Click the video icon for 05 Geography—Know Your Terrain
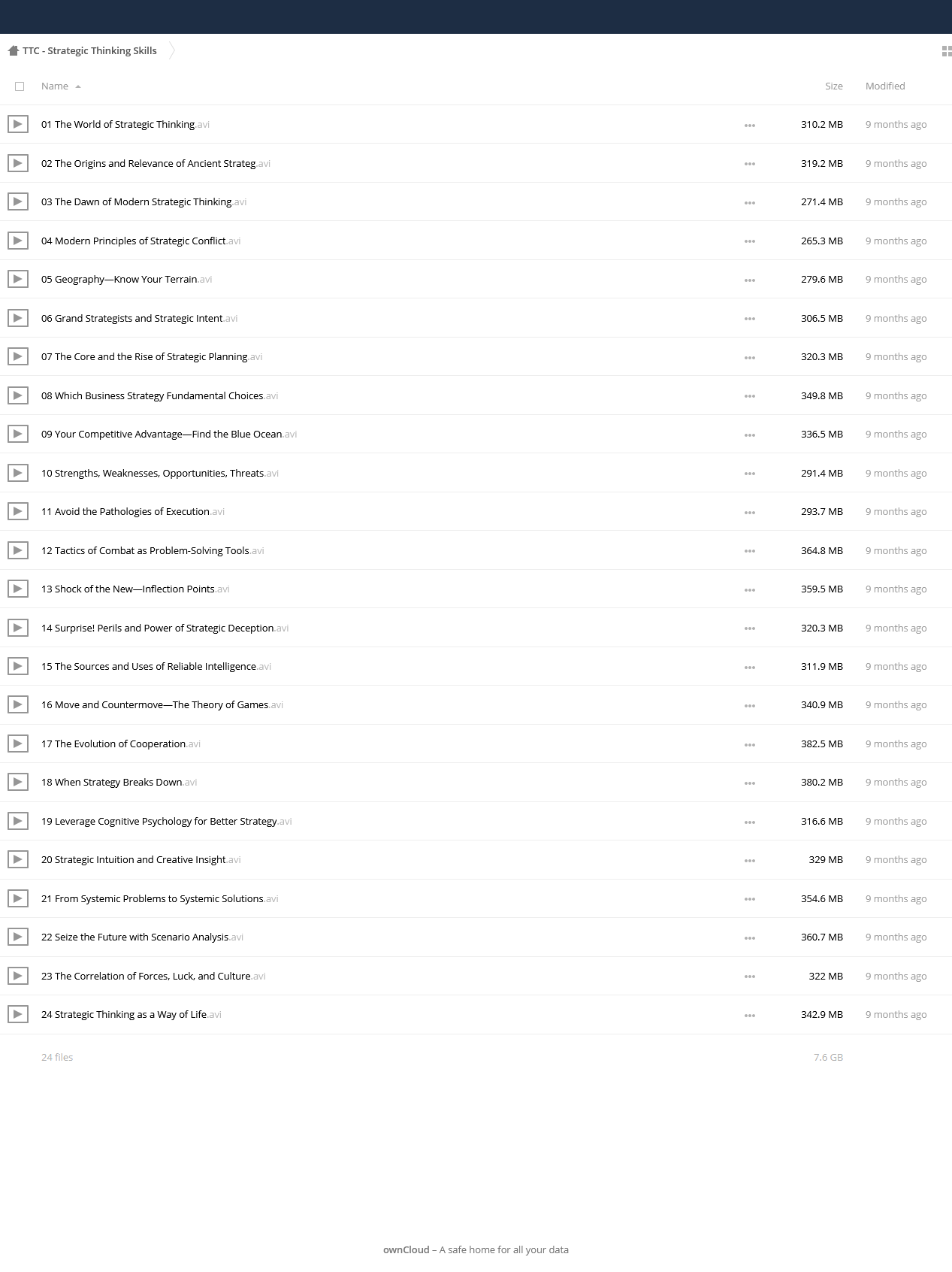952x1272 pixels. 18,279
